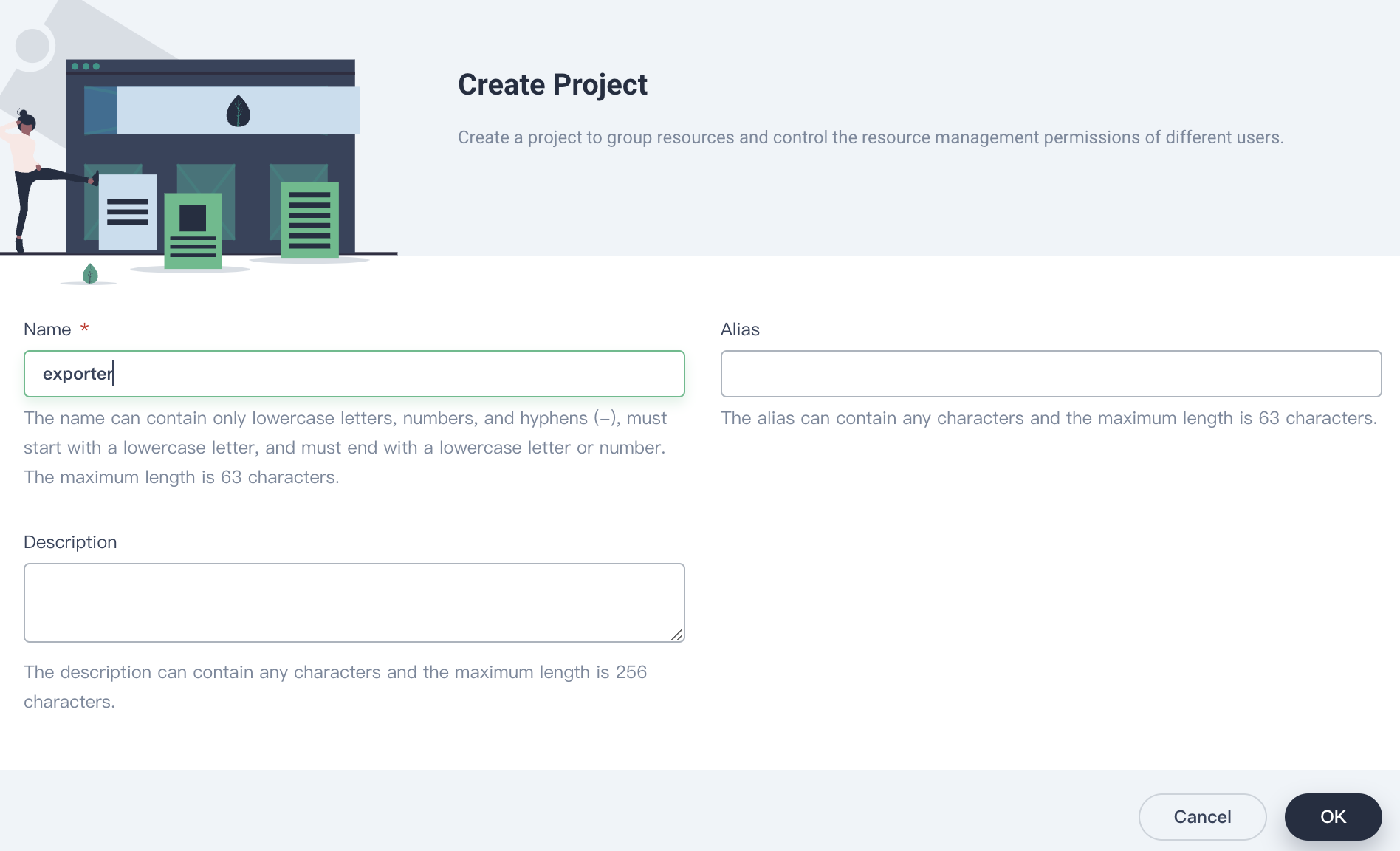1400x851 pixels.
Task: Click the Description text area
Action: point(354,602)
